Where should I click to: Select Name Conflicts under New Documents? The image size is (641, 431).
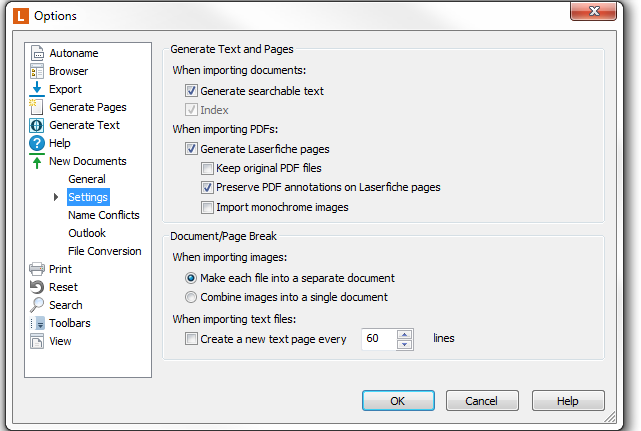pos(104,215)
